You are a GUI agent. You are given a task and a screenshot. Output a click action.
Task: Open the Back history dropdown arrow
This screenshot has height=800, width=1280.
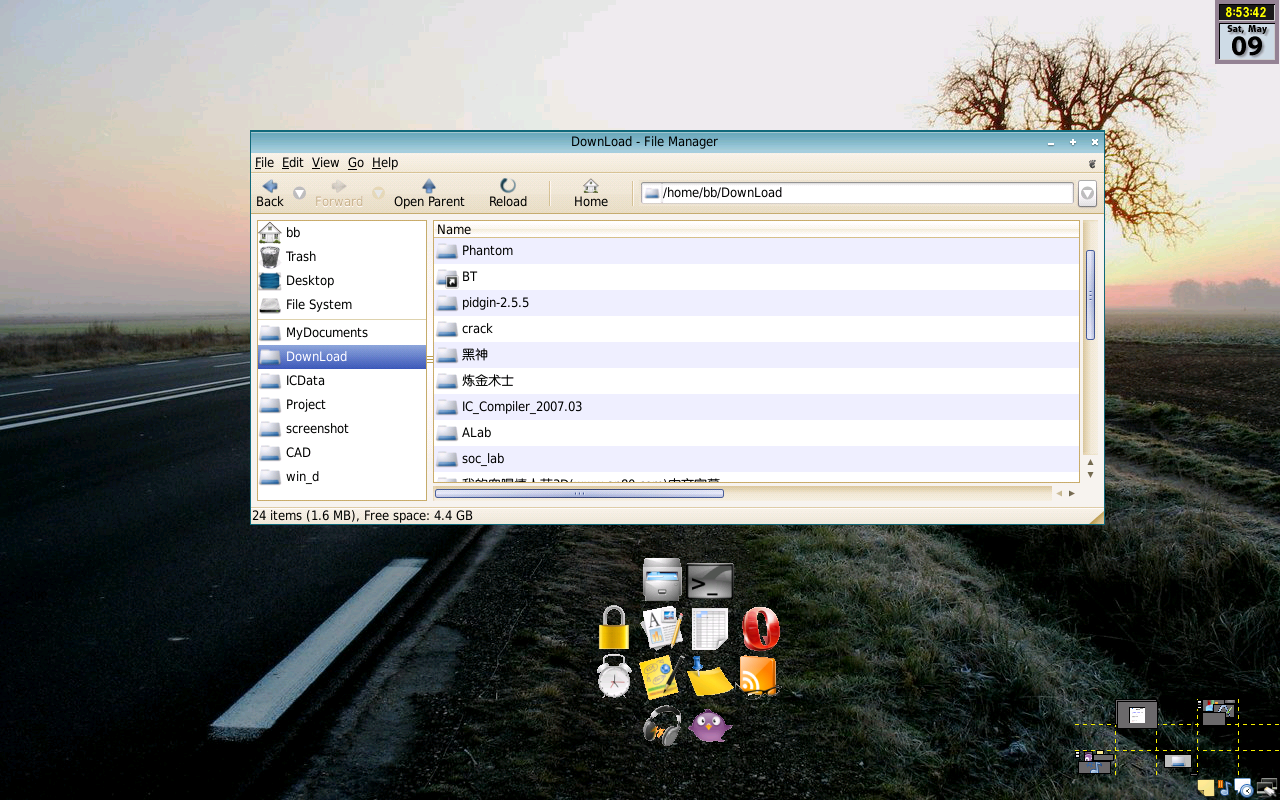(x=299, y=193)
